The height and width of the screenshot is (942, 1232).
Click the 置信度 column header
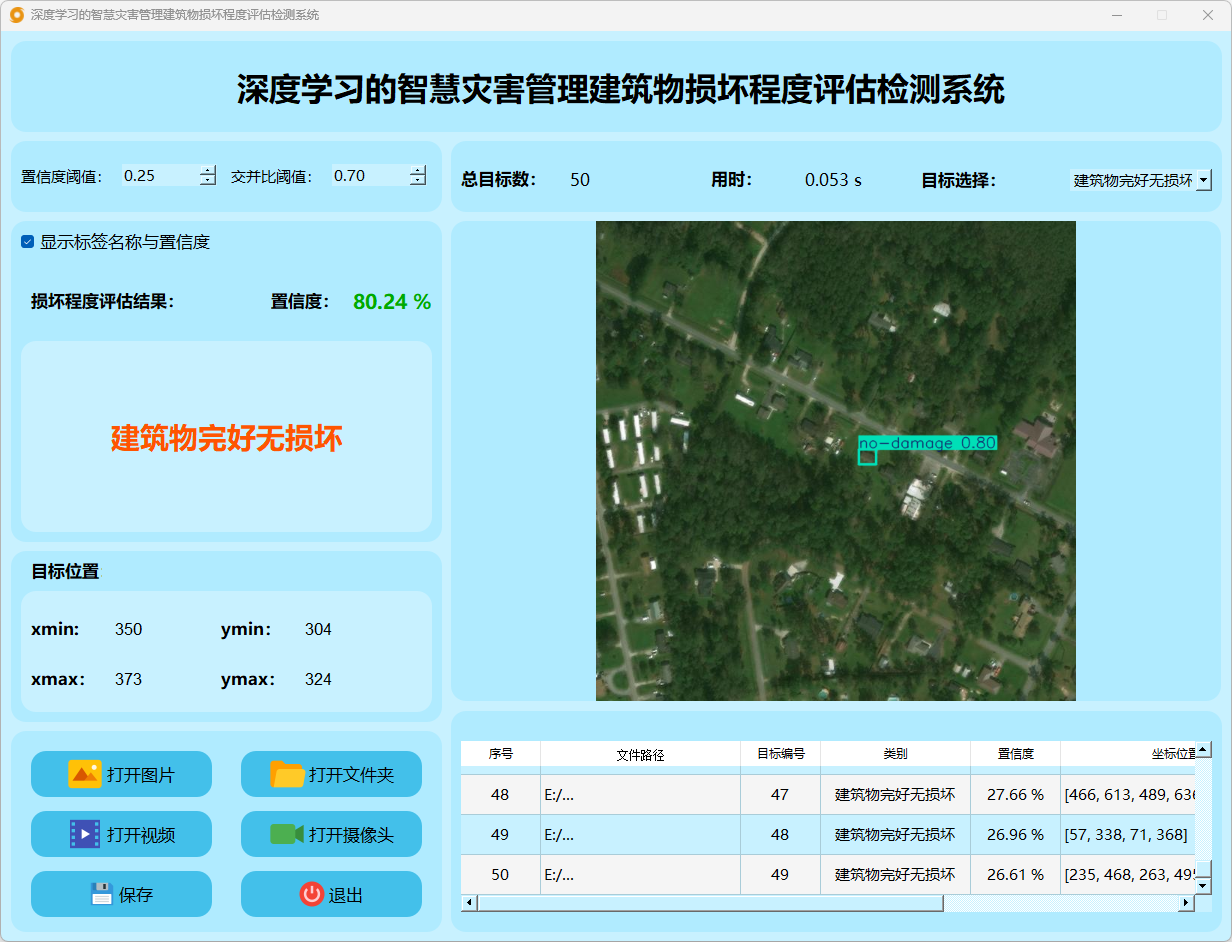(x=1015, y=754)
